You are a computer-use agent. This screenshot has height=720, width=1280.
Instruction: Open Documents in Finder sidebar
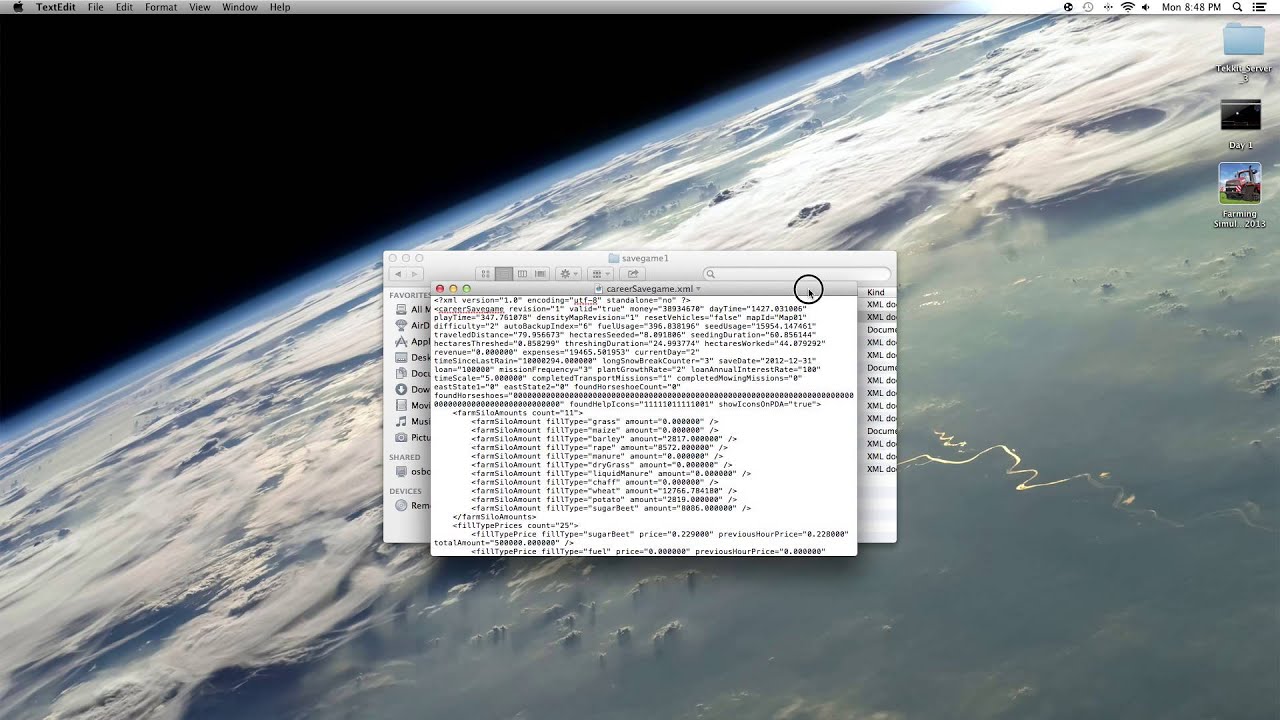[413, 374]
